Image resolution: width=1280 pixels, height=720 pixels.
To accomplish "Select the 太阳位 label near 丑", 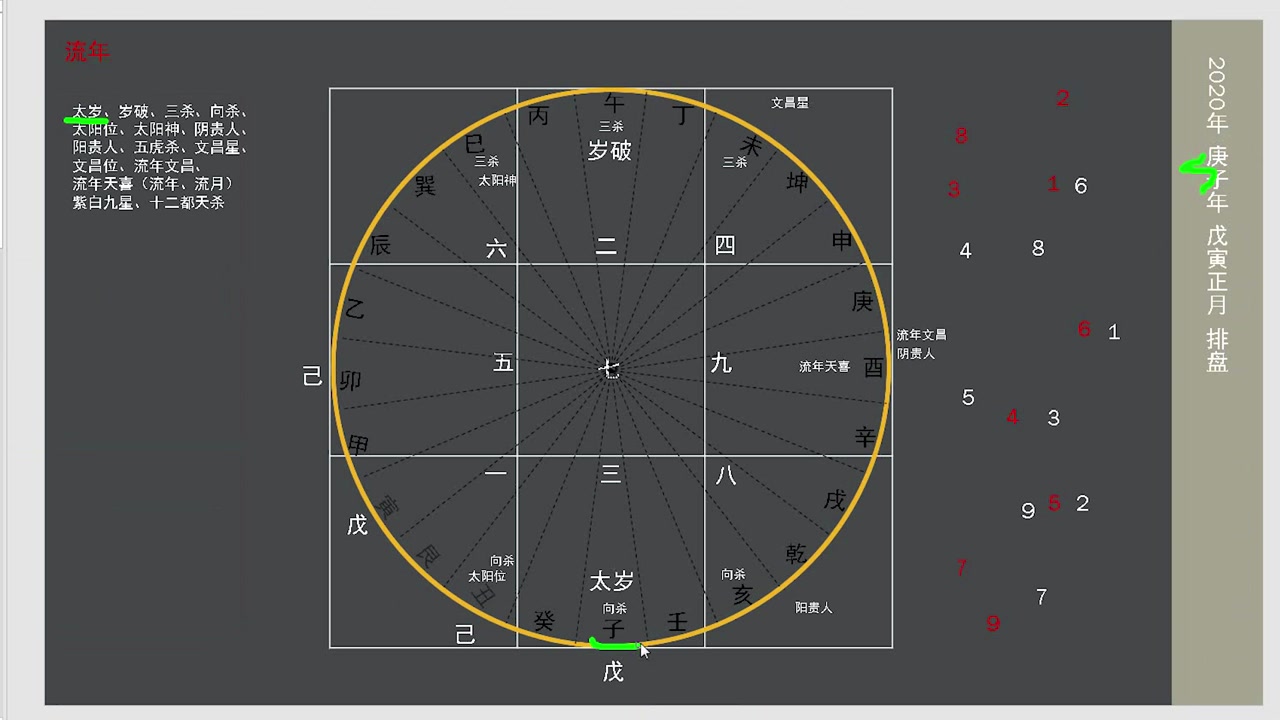I will [x=487, y=577].
